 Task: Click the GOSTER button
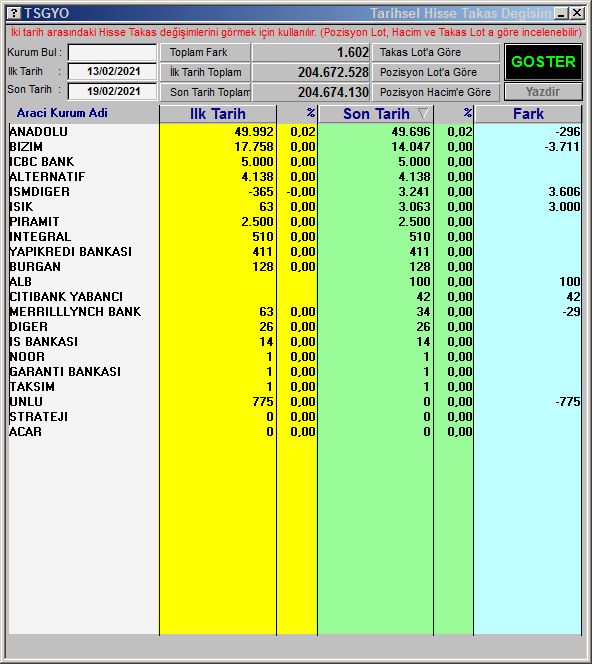coord(543,62)
